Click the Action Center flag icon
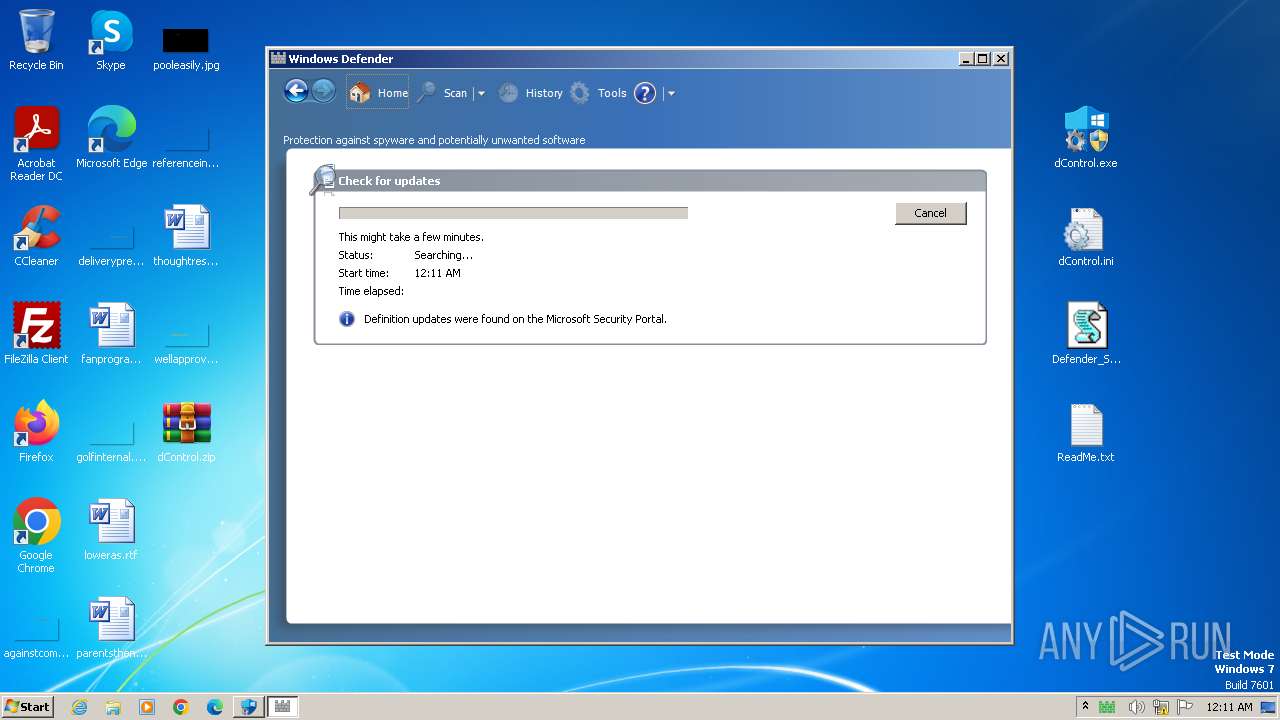This screenshot has width=1280, height=720. click(1185, 707)
